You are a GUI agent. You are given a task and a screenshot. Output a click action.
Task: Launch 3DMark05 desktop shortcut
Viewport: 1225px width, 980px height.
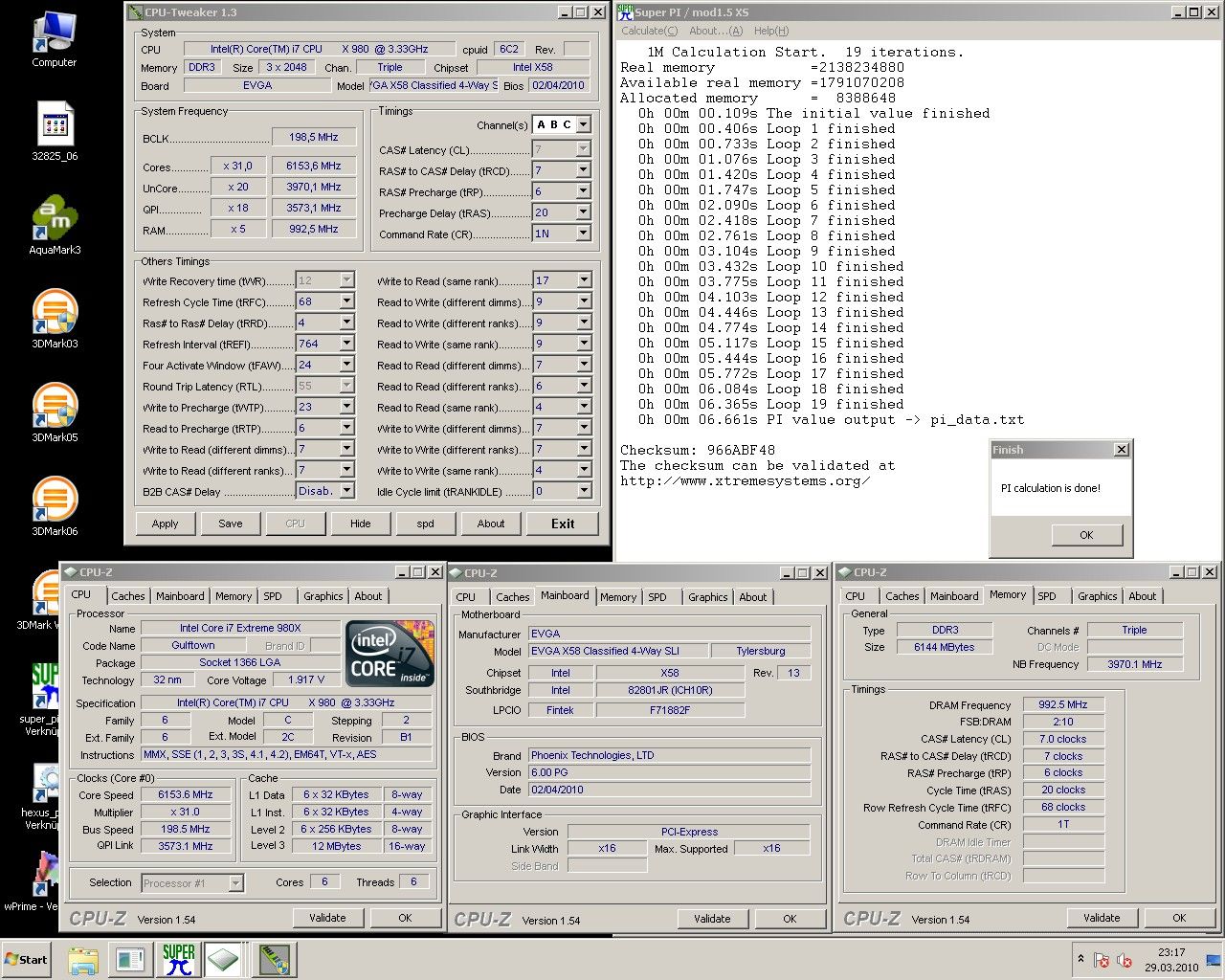click(55, 412)
